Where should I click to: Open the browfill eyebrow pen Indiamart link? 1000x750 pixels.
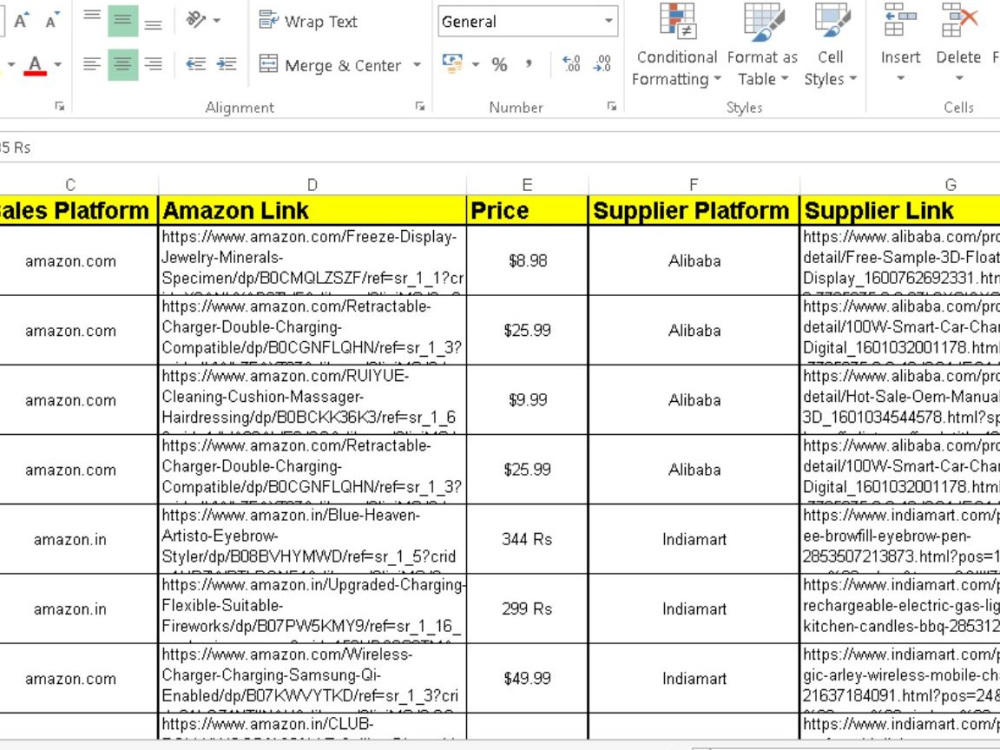pos(900,540)
